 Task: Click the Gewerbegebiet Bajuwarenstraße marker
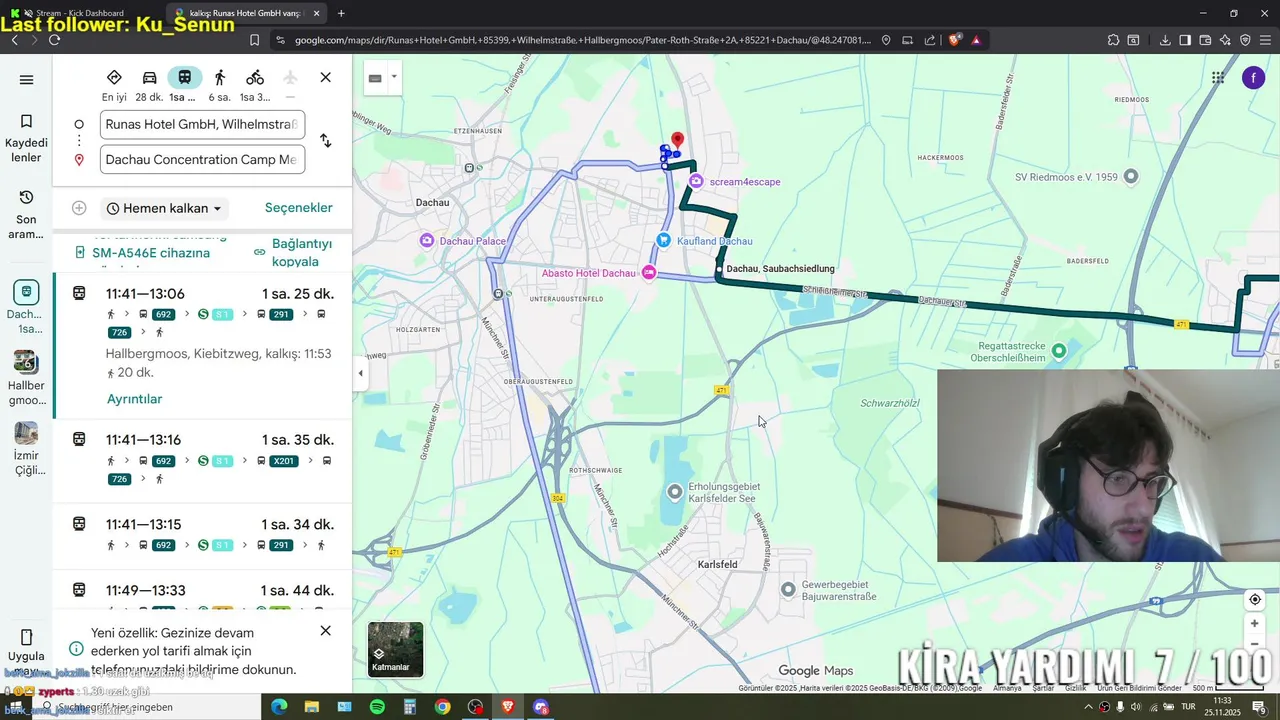[x=788, y=589]
